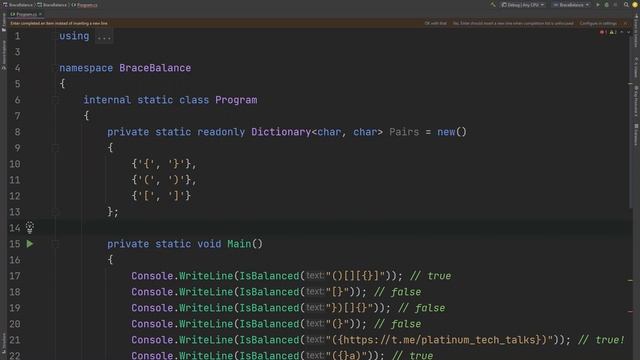Click the IsBalanced call on line 18
Screen dimensions: 640x360
269,292
